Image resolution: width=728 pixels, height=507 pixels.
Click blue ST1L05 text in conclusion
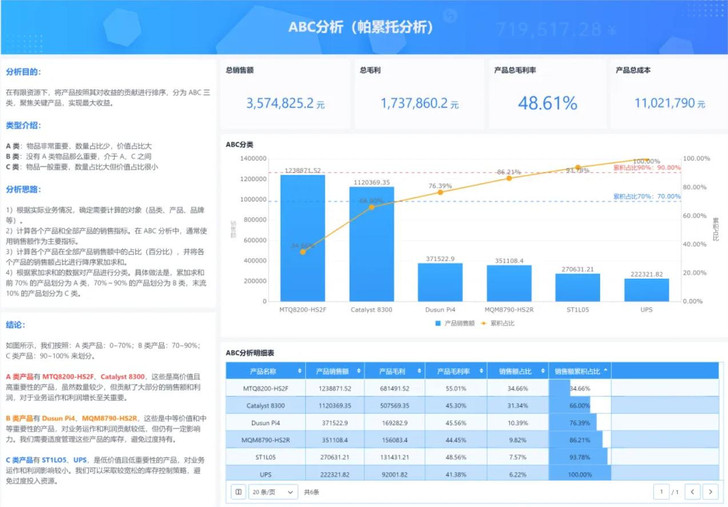pyautogui.click(x=54, y=460)
